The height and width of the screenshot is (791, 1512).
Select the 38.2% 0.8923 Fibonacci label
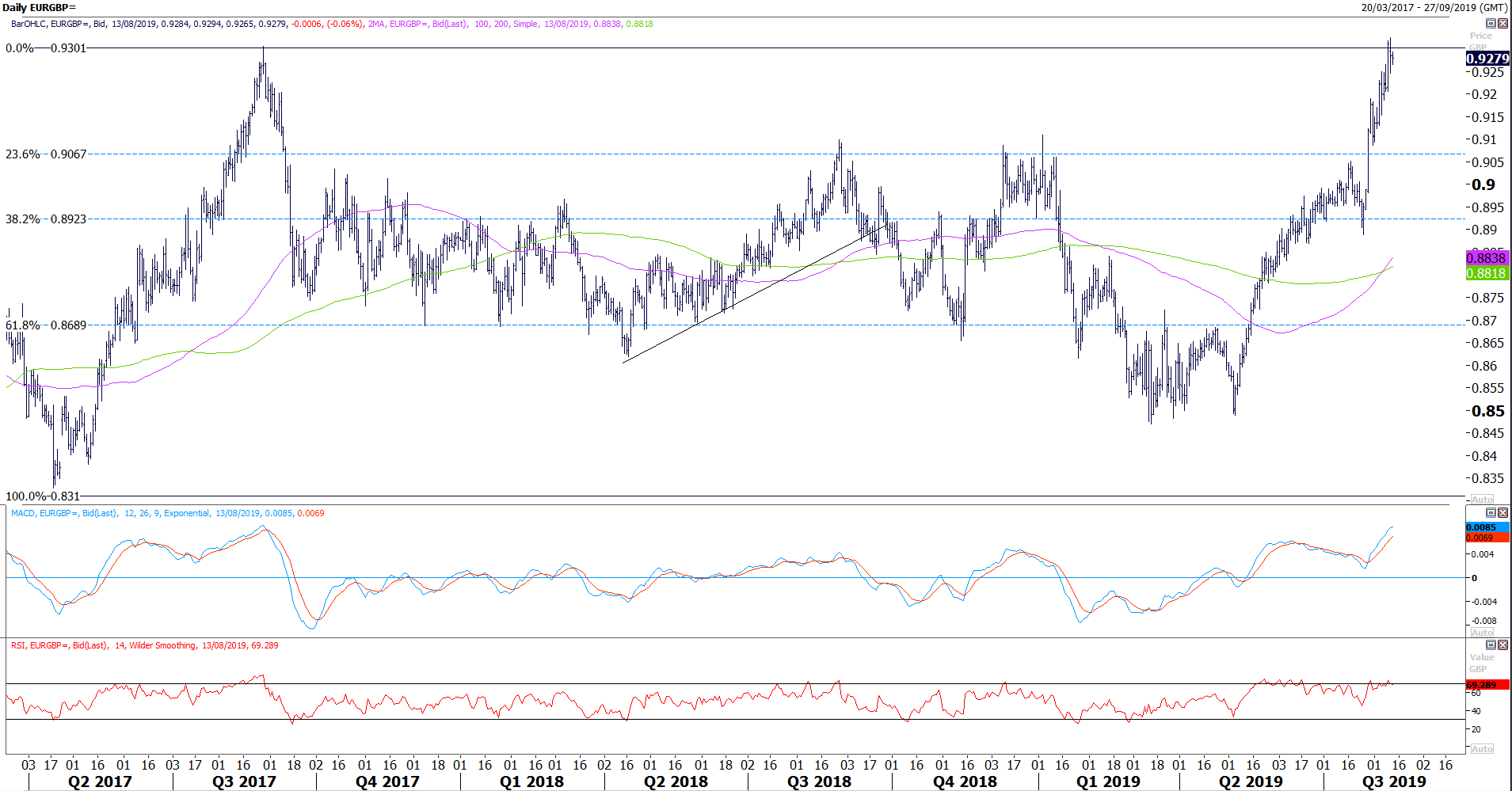pyautogui.click(x=46, y=219)
